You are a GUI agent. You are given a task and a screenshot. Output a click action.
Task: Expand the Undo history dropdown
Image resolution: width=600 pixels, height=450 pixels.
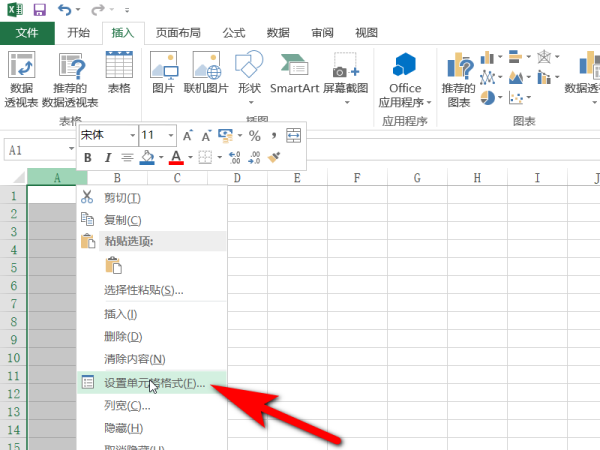[78, 10]
